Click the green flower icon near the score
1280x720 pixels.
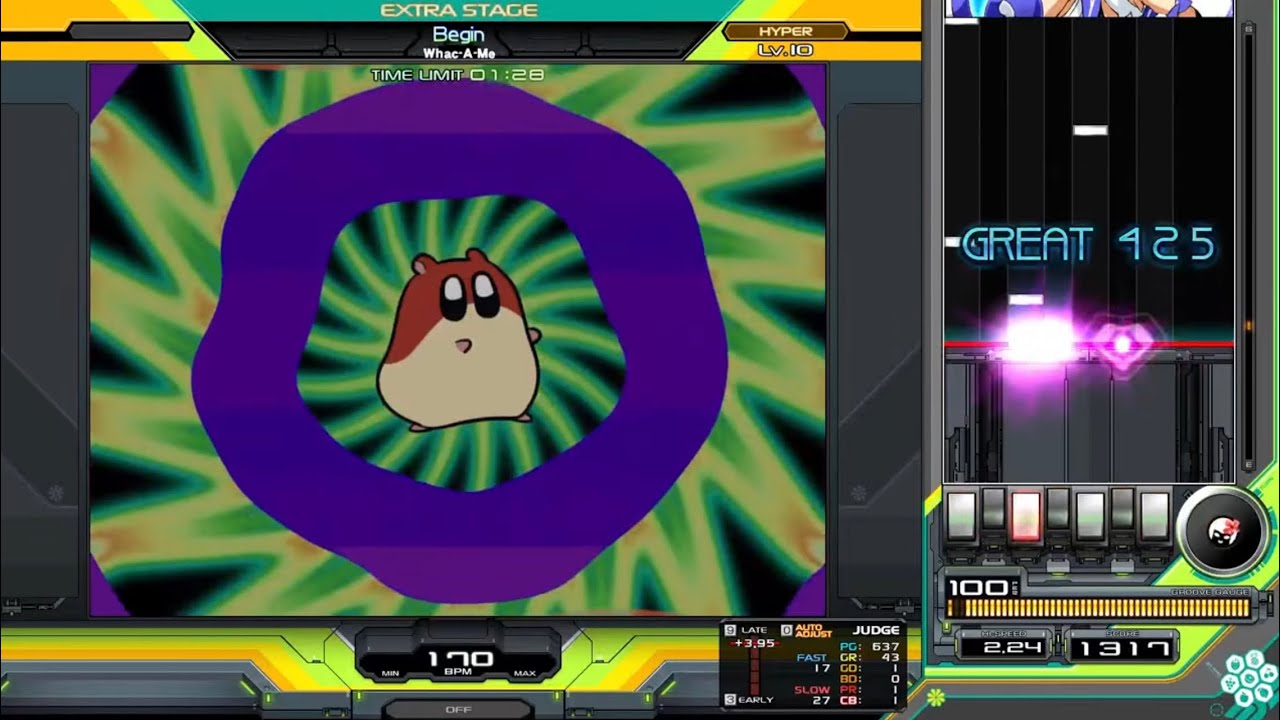coord(935,695)
